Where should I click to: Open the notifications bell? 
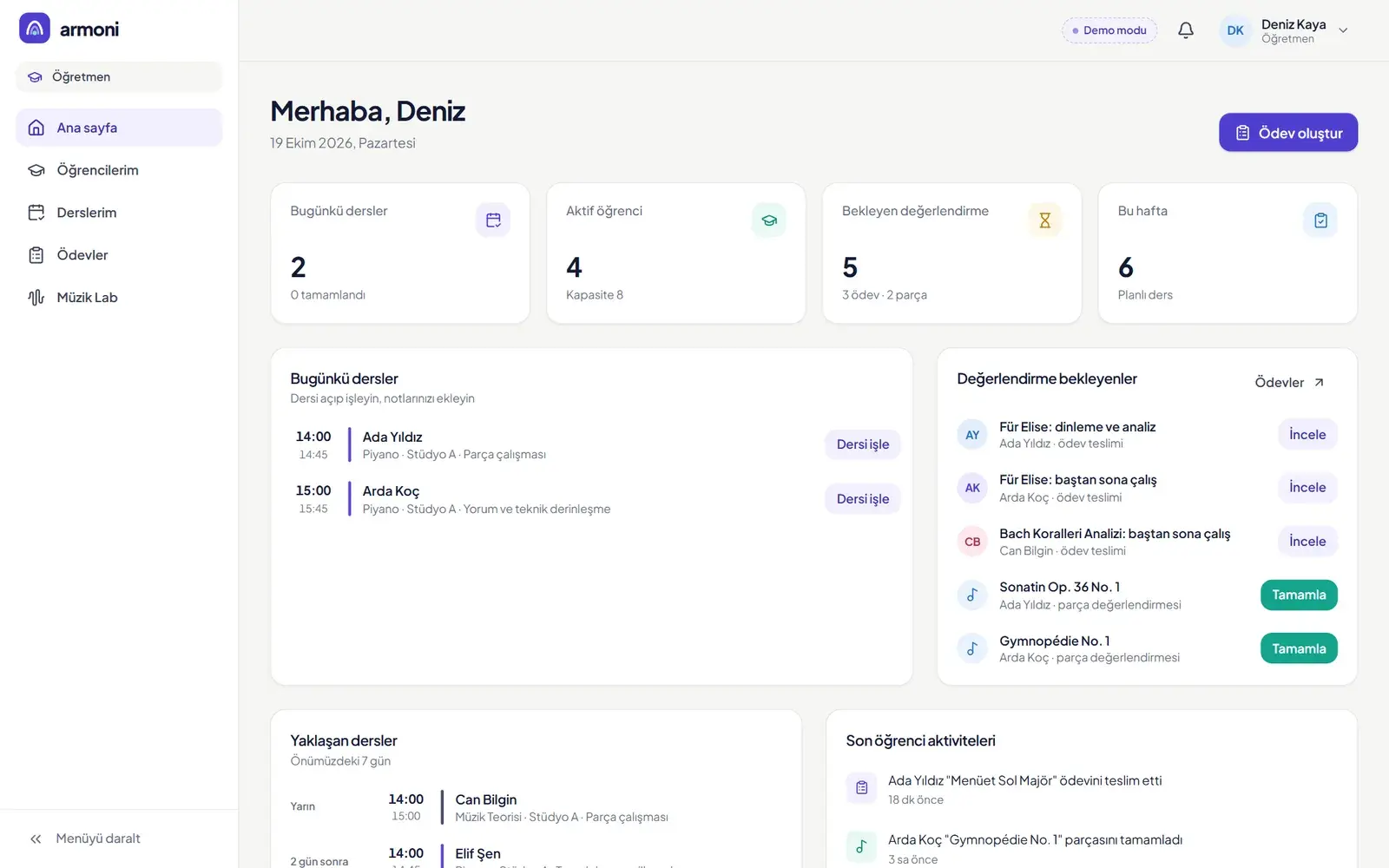pos(1185,30)
